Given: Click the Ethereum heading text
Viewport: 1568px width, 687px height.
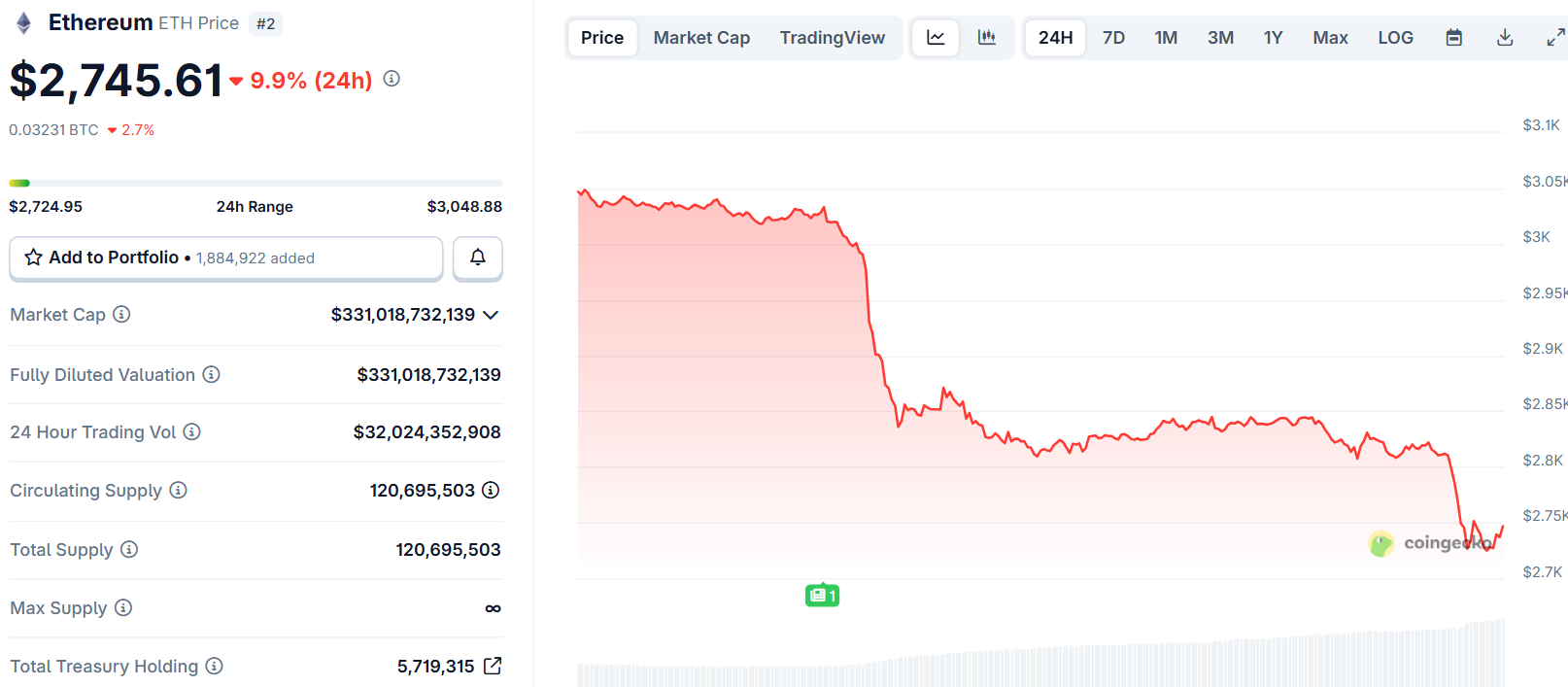Looking at the screenshot, I should pyautogui.click(x=101, y=22).
